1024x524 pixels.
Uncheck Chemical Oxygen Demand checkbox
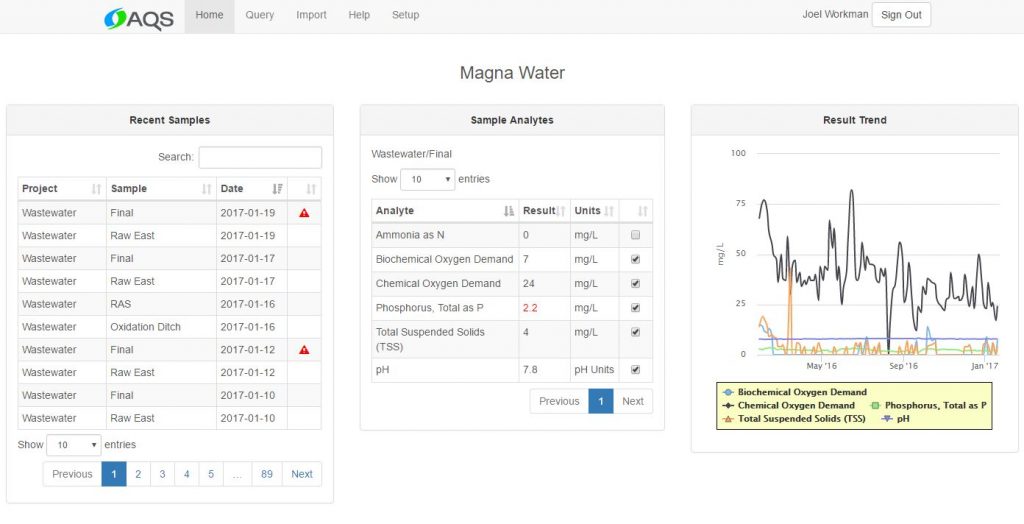click(x=635, y=284)
